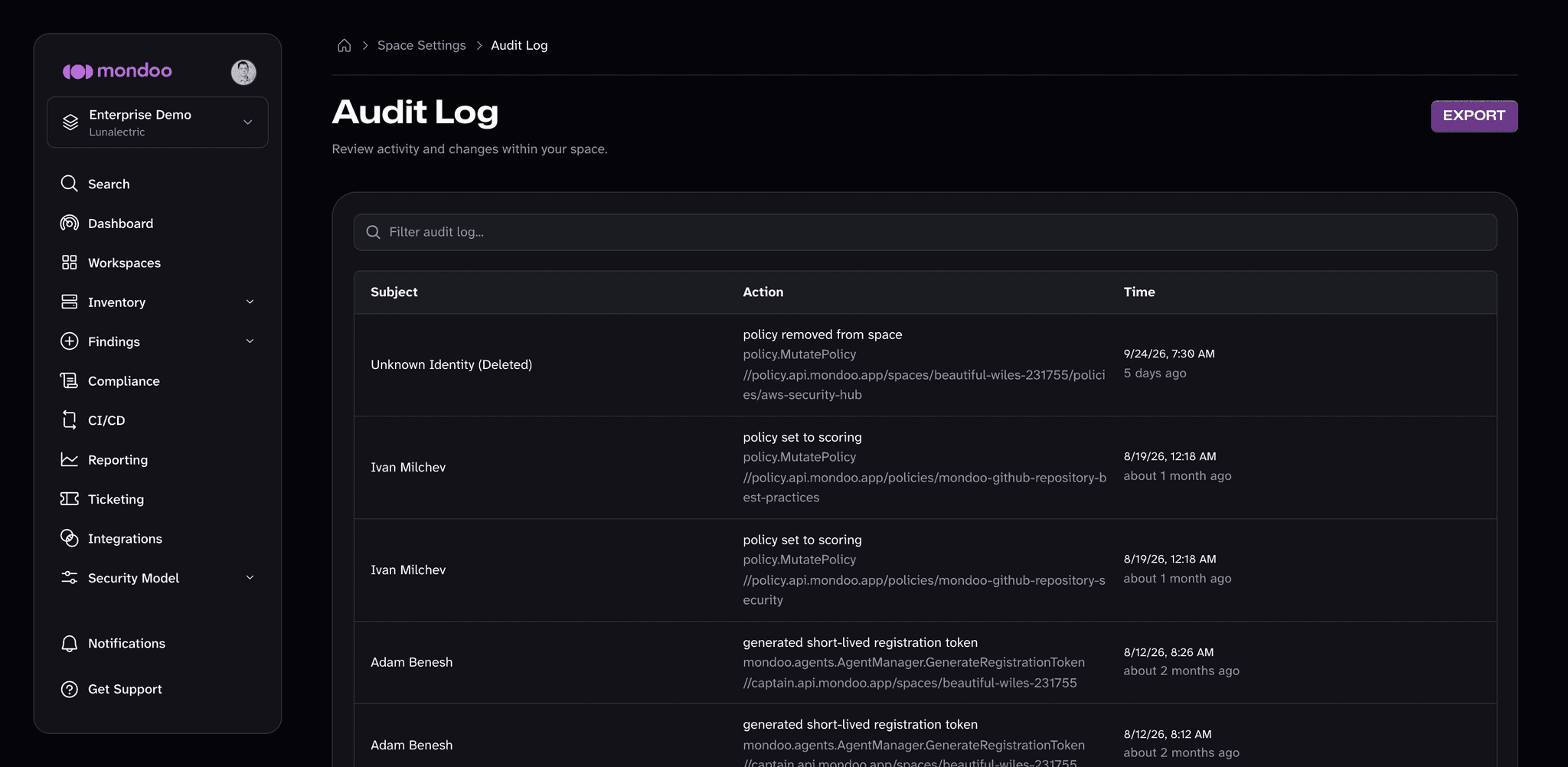Click the Security Model sliders icon
The width and height of the screenshot is (1568, 767).
pos(69,578)
